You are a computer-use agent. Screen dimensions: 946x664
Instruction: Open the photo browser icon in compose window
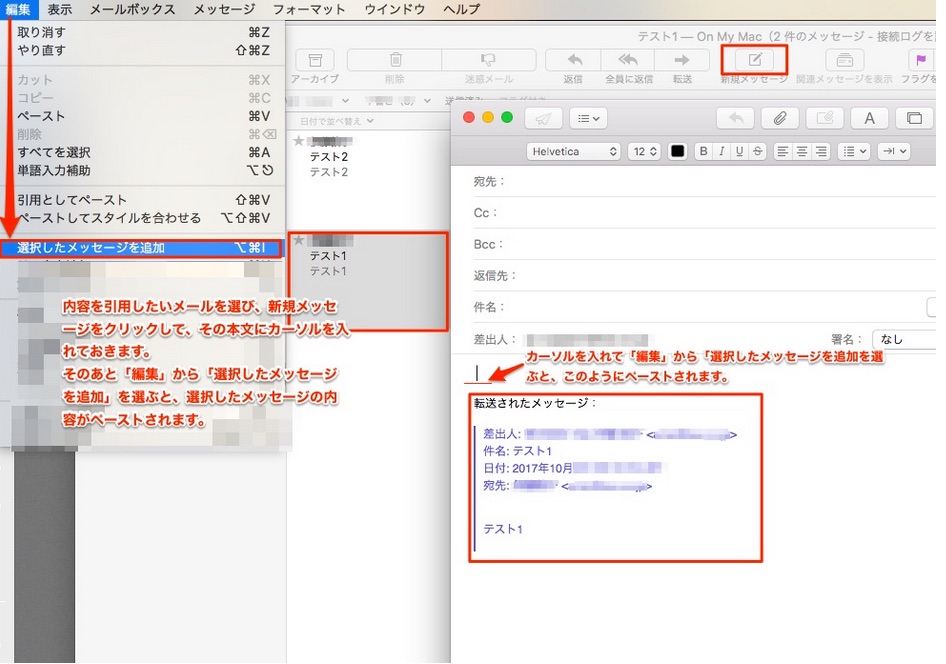914,118
